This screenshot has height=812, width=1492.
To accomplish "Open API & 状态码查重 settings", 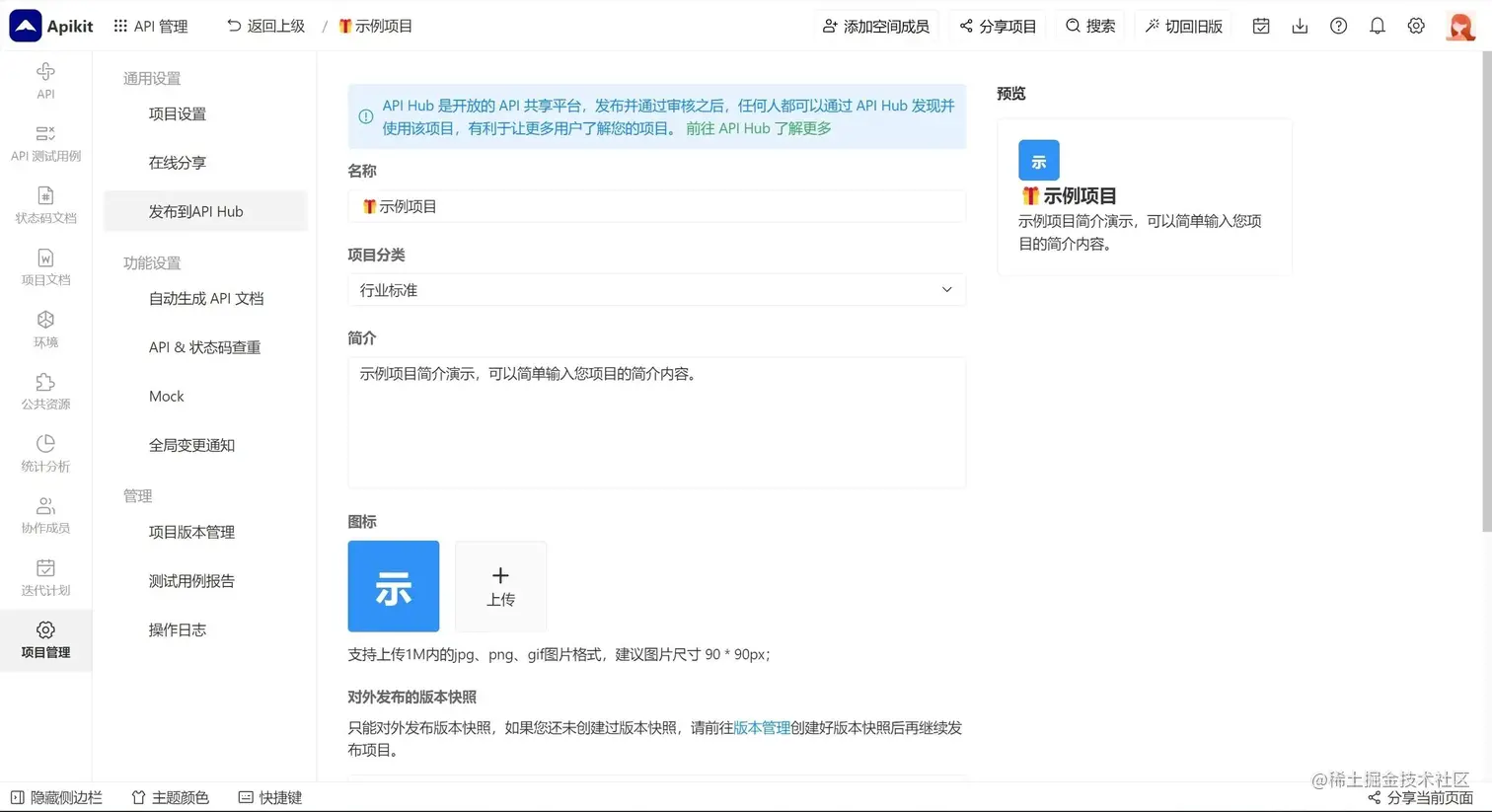I will pyautogui.click(x=205, y=347).
